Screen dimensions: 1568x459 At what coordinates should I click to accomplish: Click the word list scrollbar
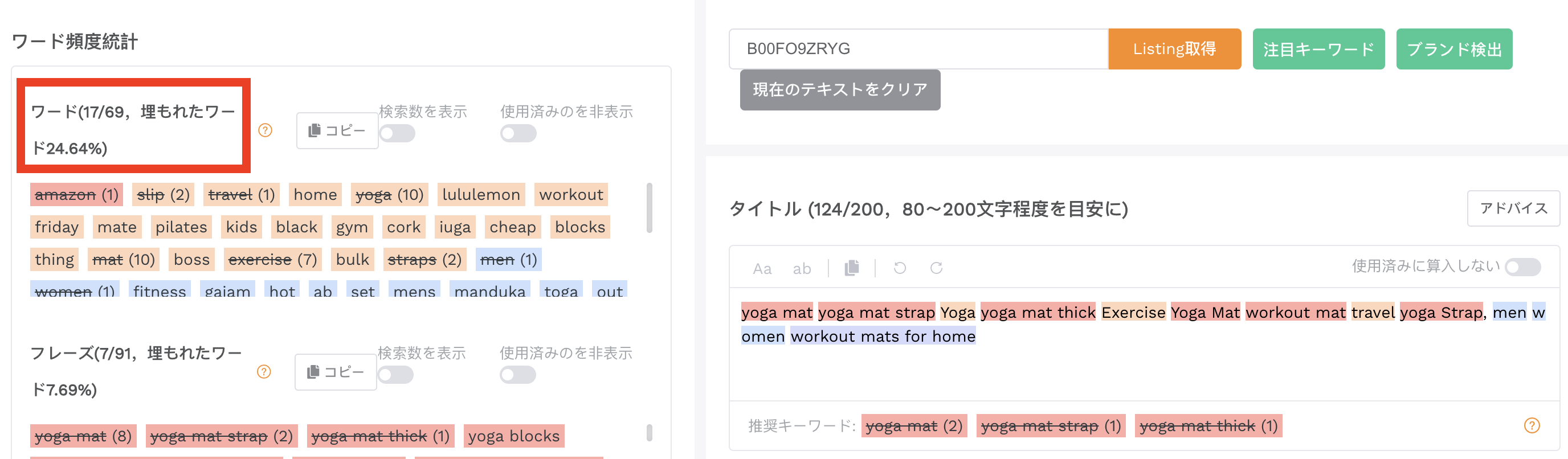650,208
